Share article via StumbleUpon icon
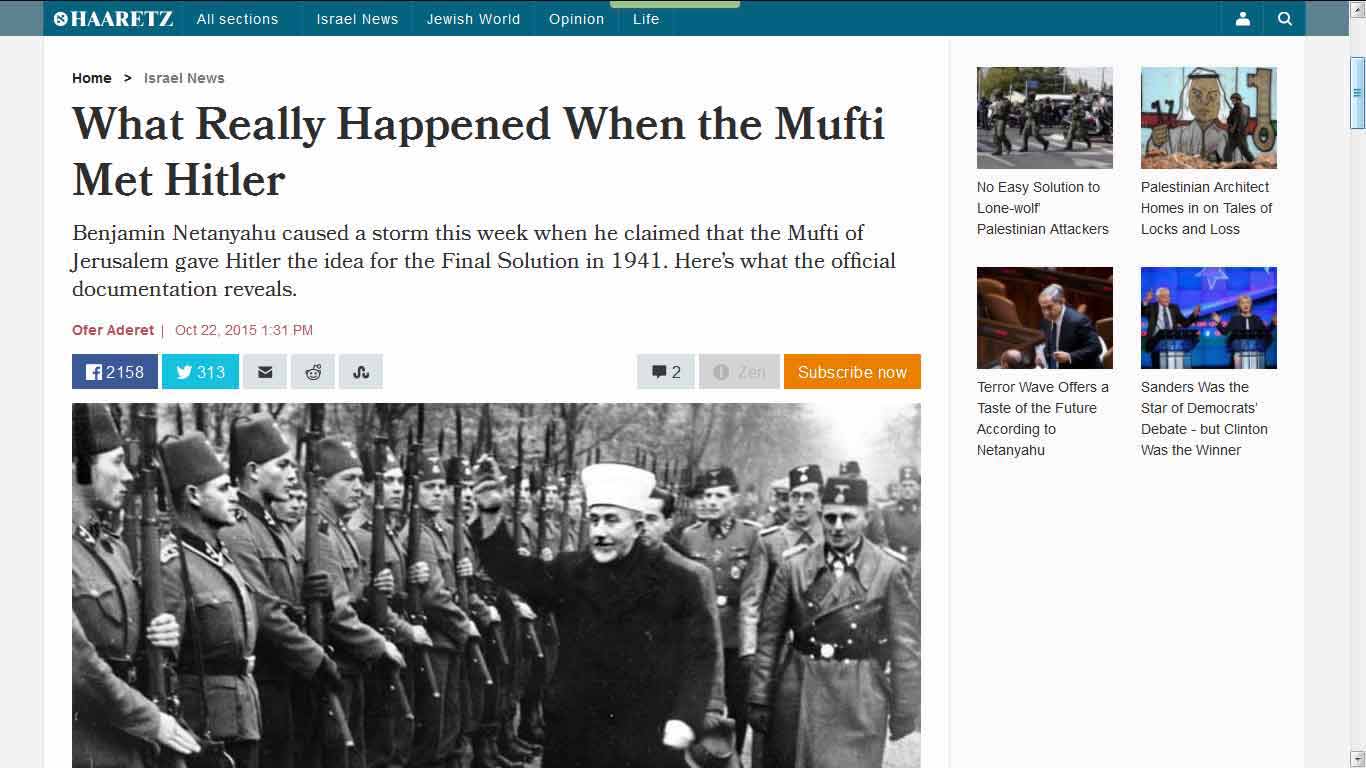 coord(361,372)
